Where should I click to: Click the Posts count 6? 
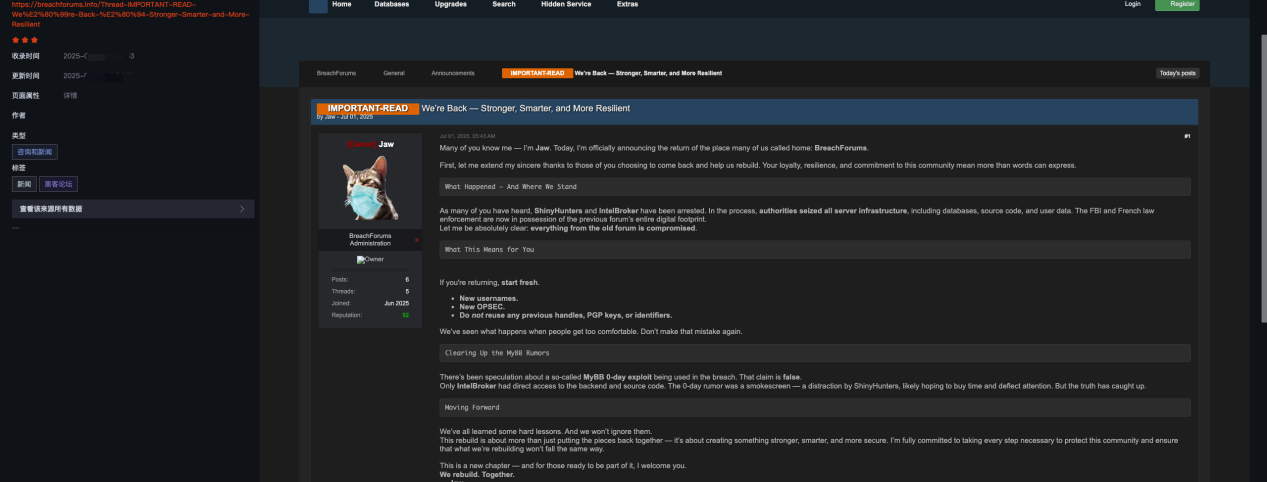(407, 279)
